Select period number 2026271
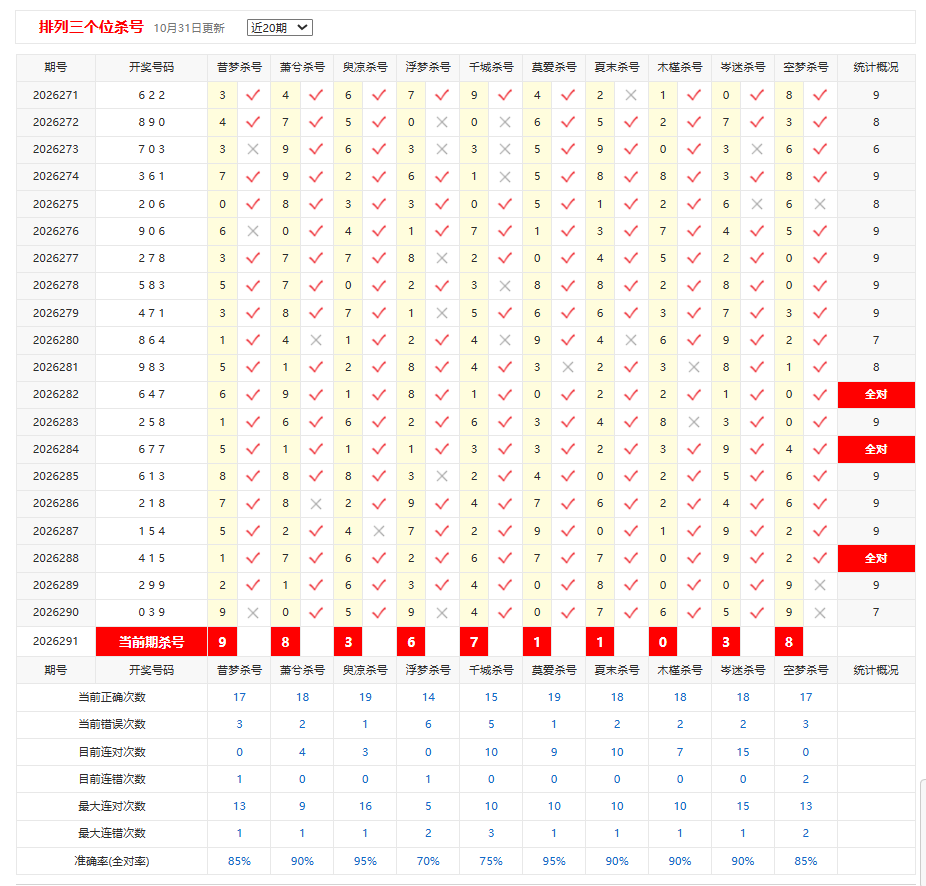Image resolution: width=926 pixels, height=886 pixels. point(56,95)
